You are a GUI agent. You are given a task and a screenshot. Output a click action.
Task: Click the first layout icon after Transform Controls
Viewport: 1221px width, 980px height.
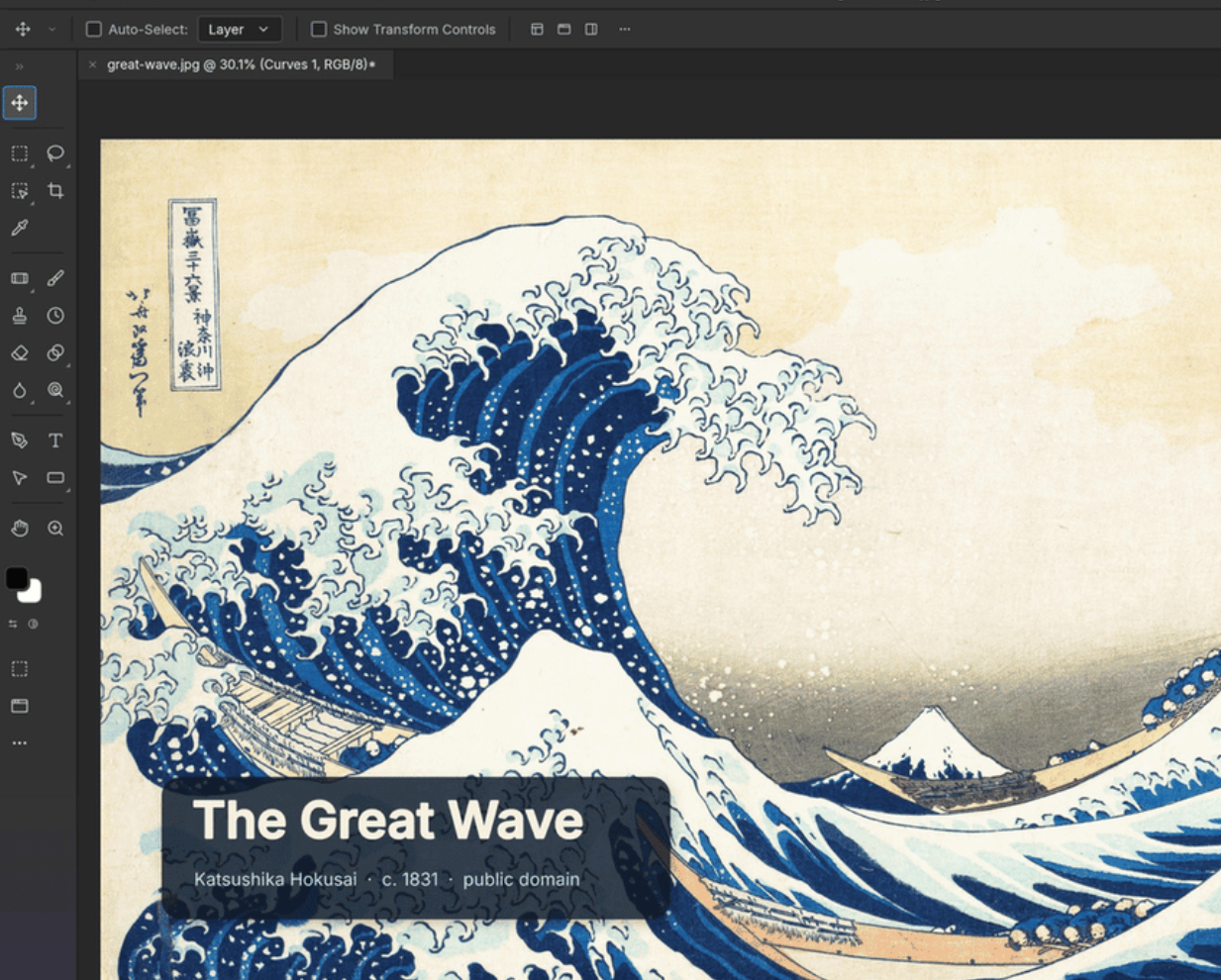537,30
